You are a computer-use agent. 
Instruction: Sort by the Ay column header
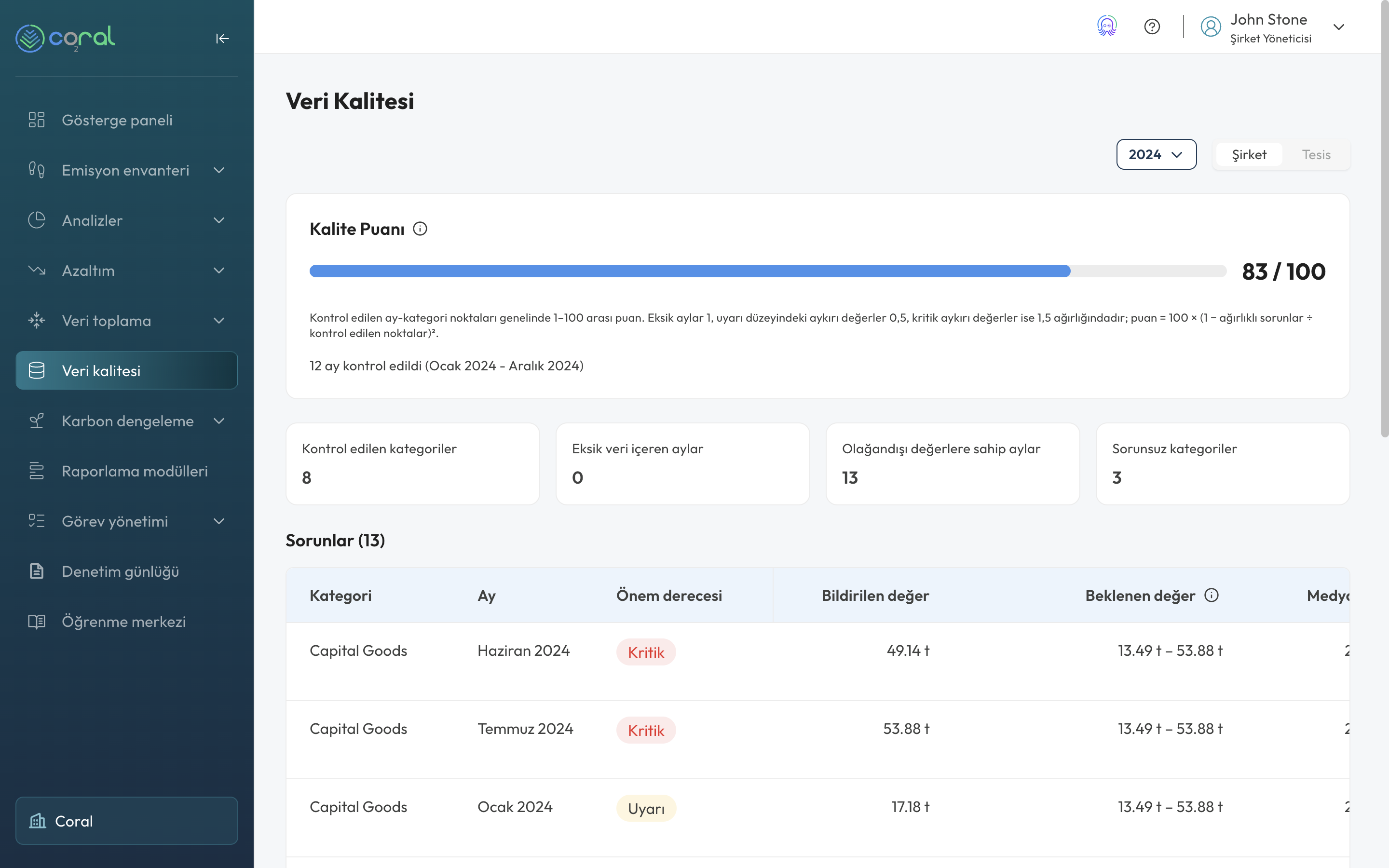click(x=487, y=596)
